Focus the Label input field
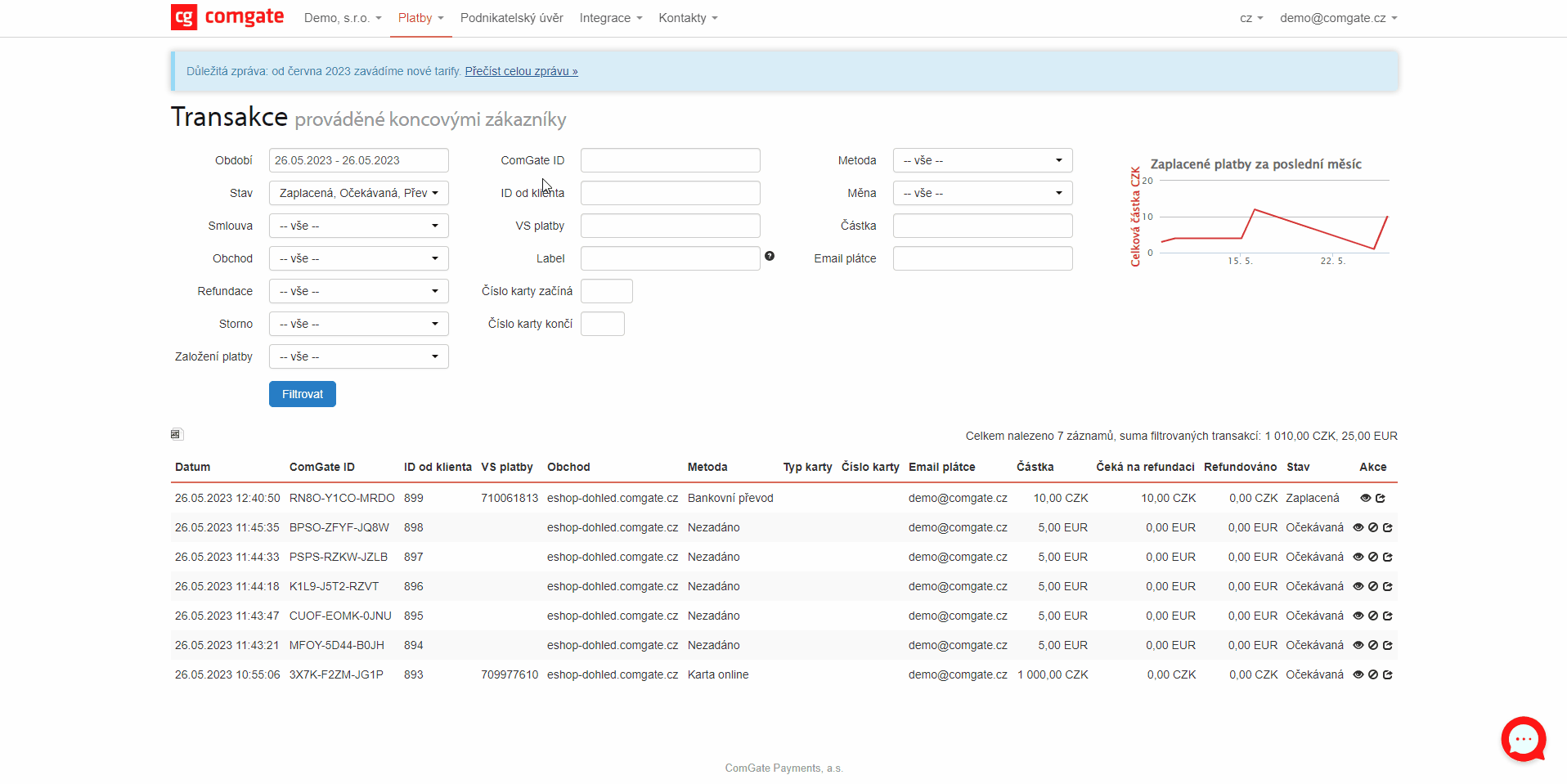 coord(671,258)
